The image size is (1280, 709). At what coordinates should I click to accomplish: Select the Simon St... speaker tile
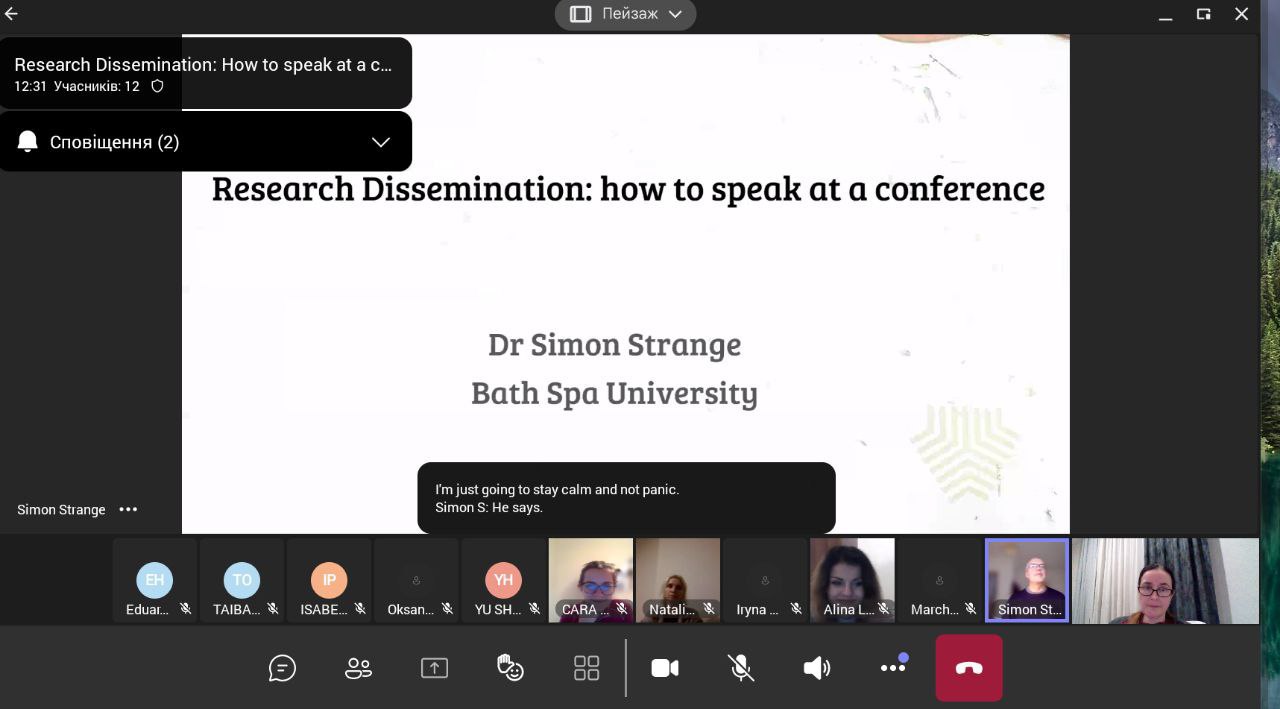(1027, 581)
